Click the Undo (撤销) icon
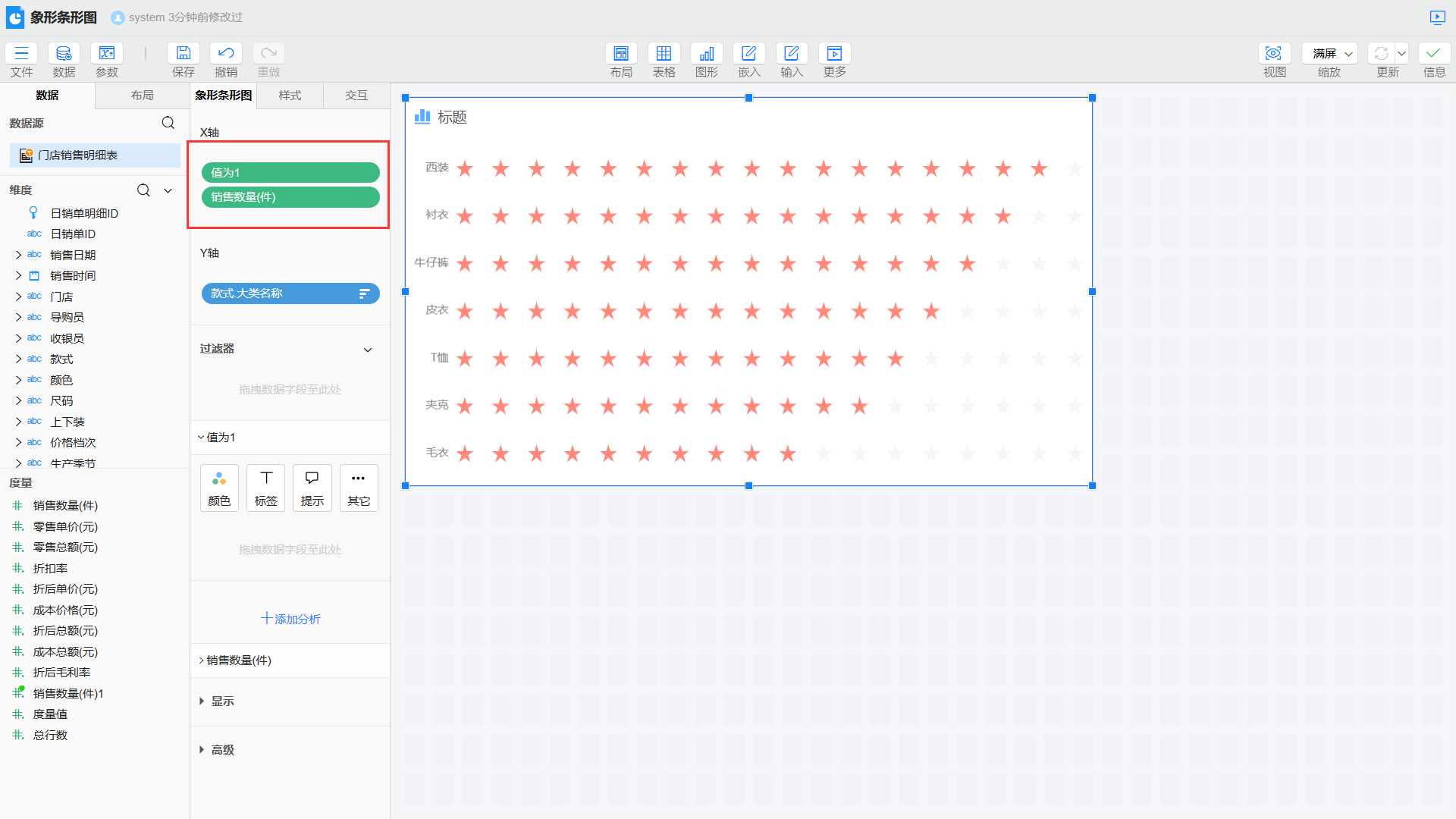This screenshot has width=1456, height=819. coord(225,54)
